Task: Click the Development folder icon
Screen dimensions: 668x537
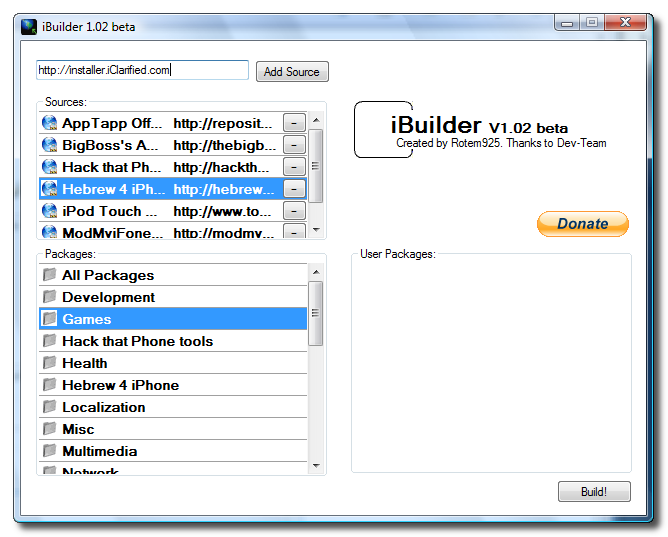Action: [49, 297]
